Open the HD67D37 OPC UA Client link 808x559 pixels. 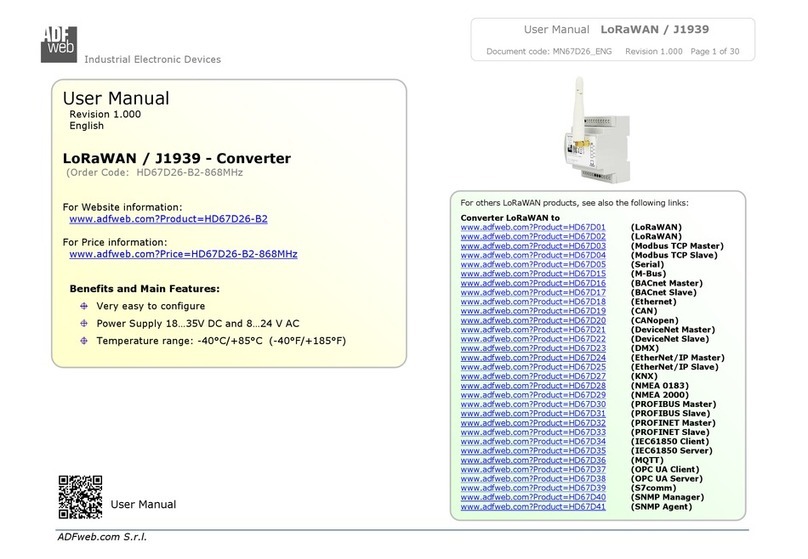533,469
